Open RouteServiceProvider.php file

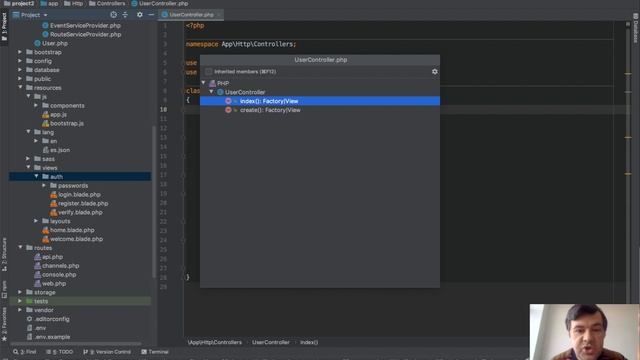[x=85, y=34]
